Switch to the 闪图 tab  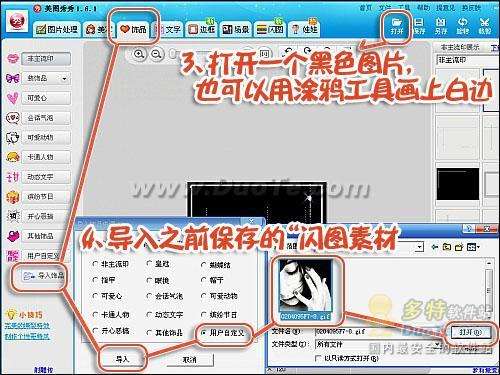[270, 29]
